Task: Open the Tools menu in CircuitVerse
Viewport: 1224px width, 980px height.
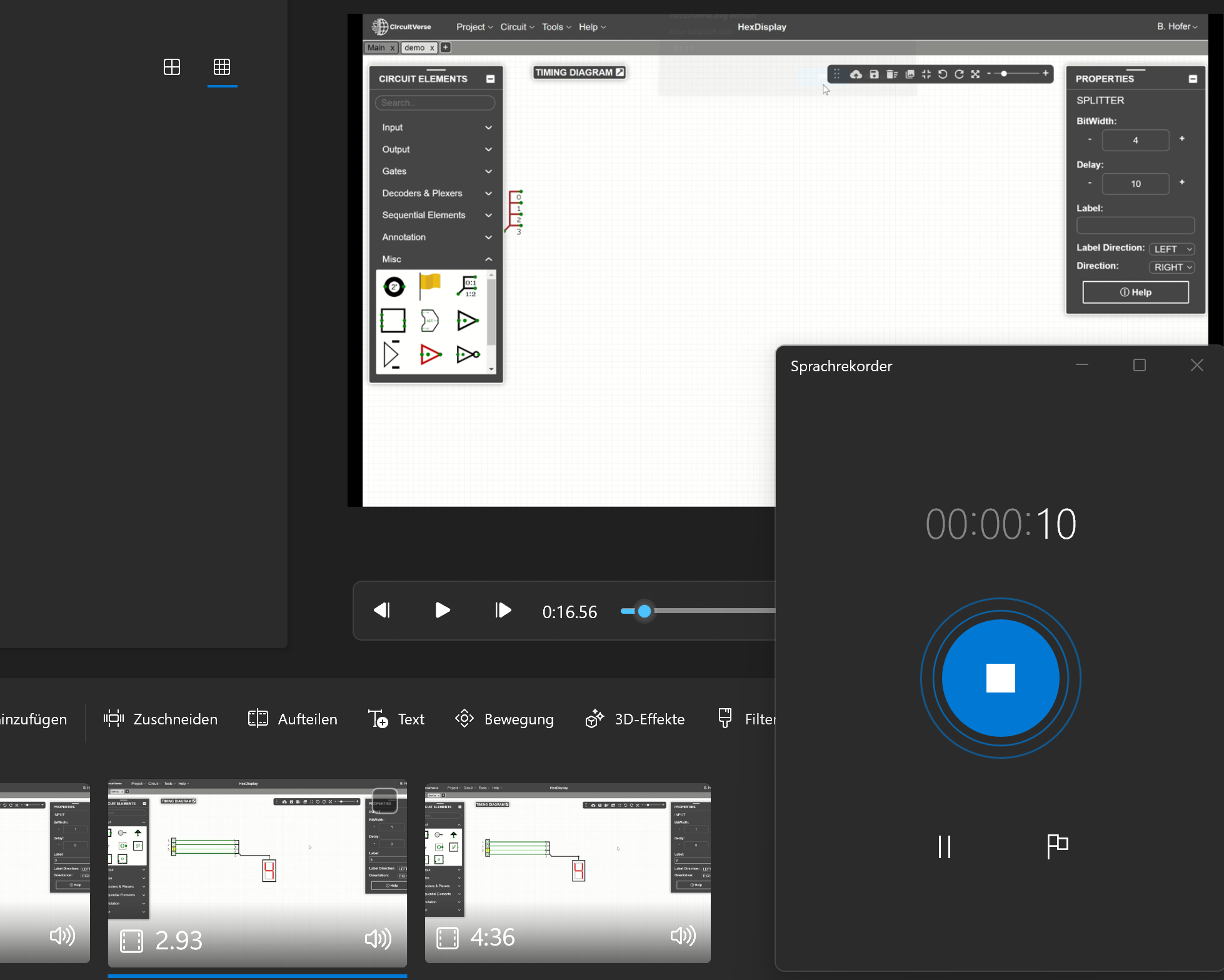Action: pyautogui.click(x=556, y=27)
